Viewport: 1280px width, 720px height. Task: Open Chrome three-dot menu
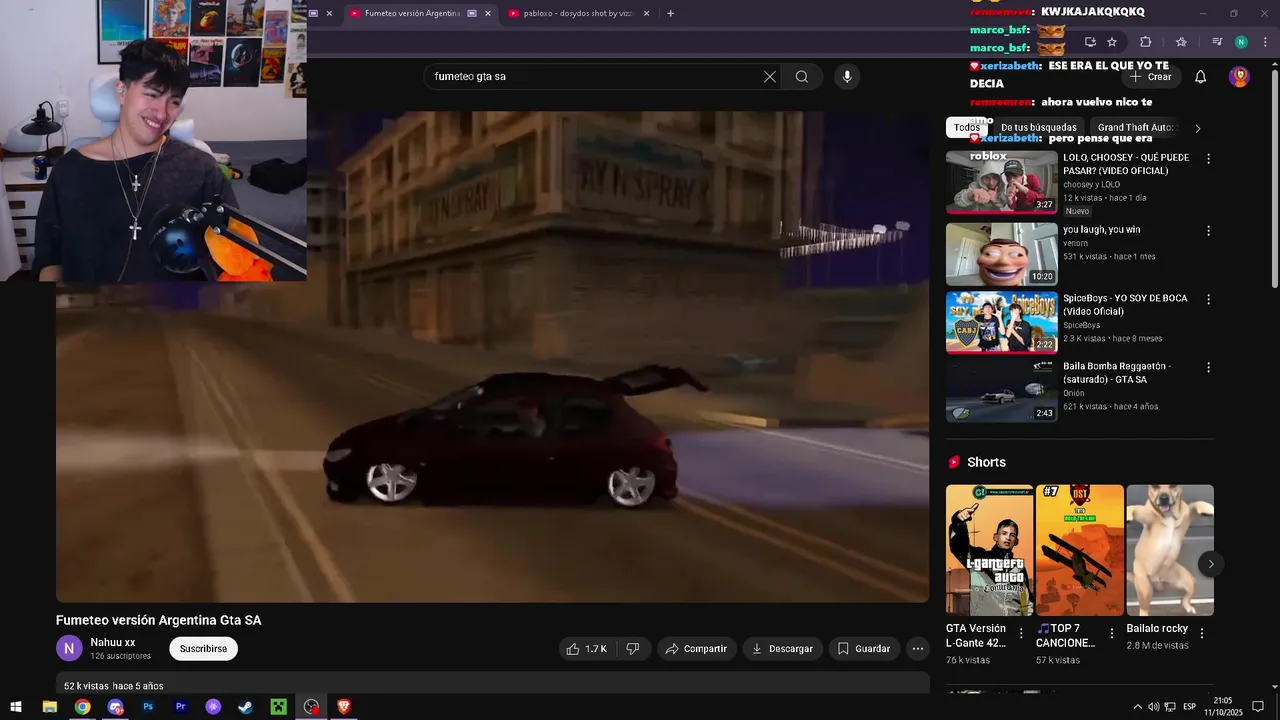click(x=1265, y=42)
